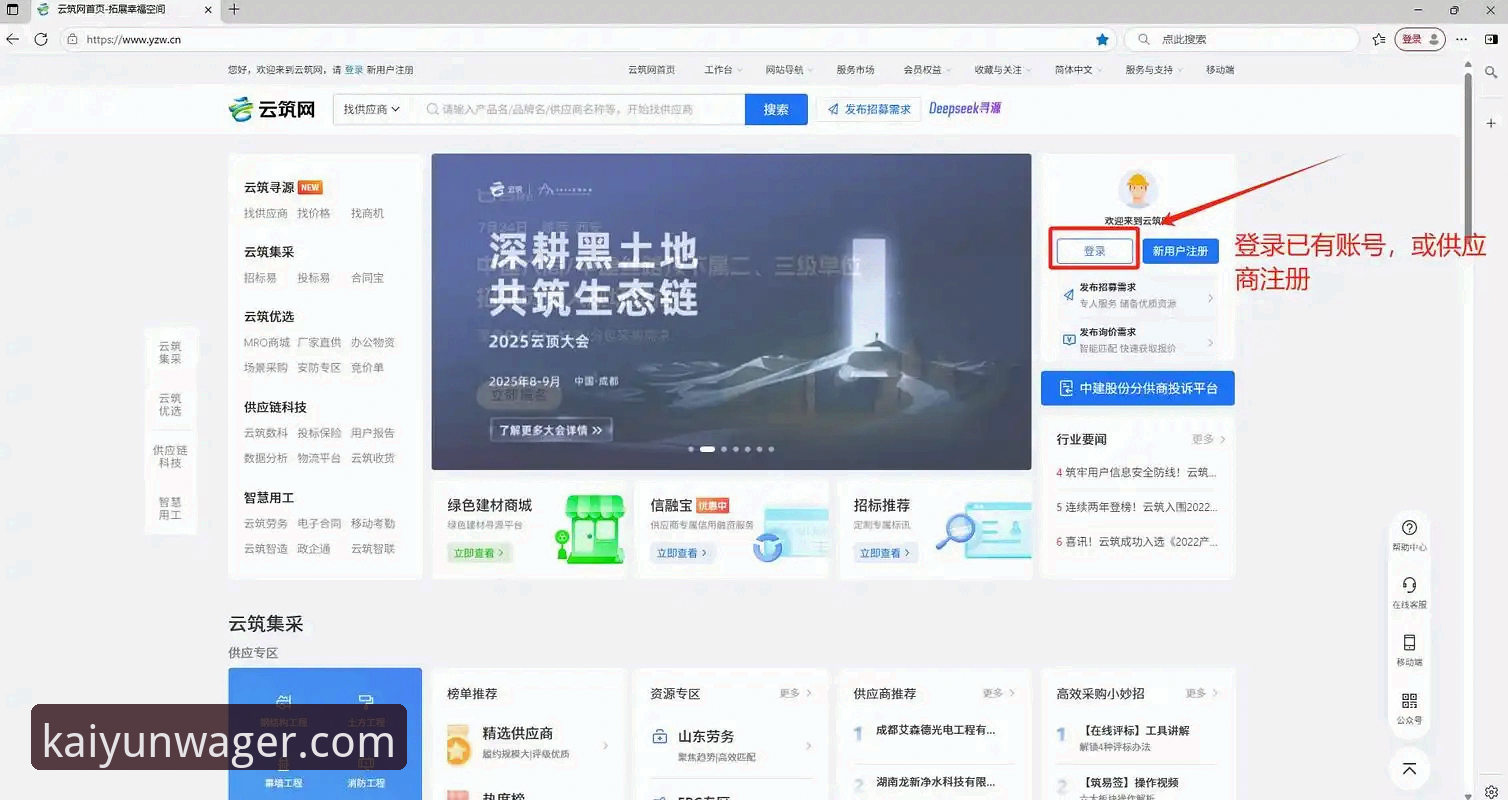Image resolution: width=1508 pixels, height=800 pixels.
Task: Open sidebar settings gear at bottom right
Action: 1491,792
